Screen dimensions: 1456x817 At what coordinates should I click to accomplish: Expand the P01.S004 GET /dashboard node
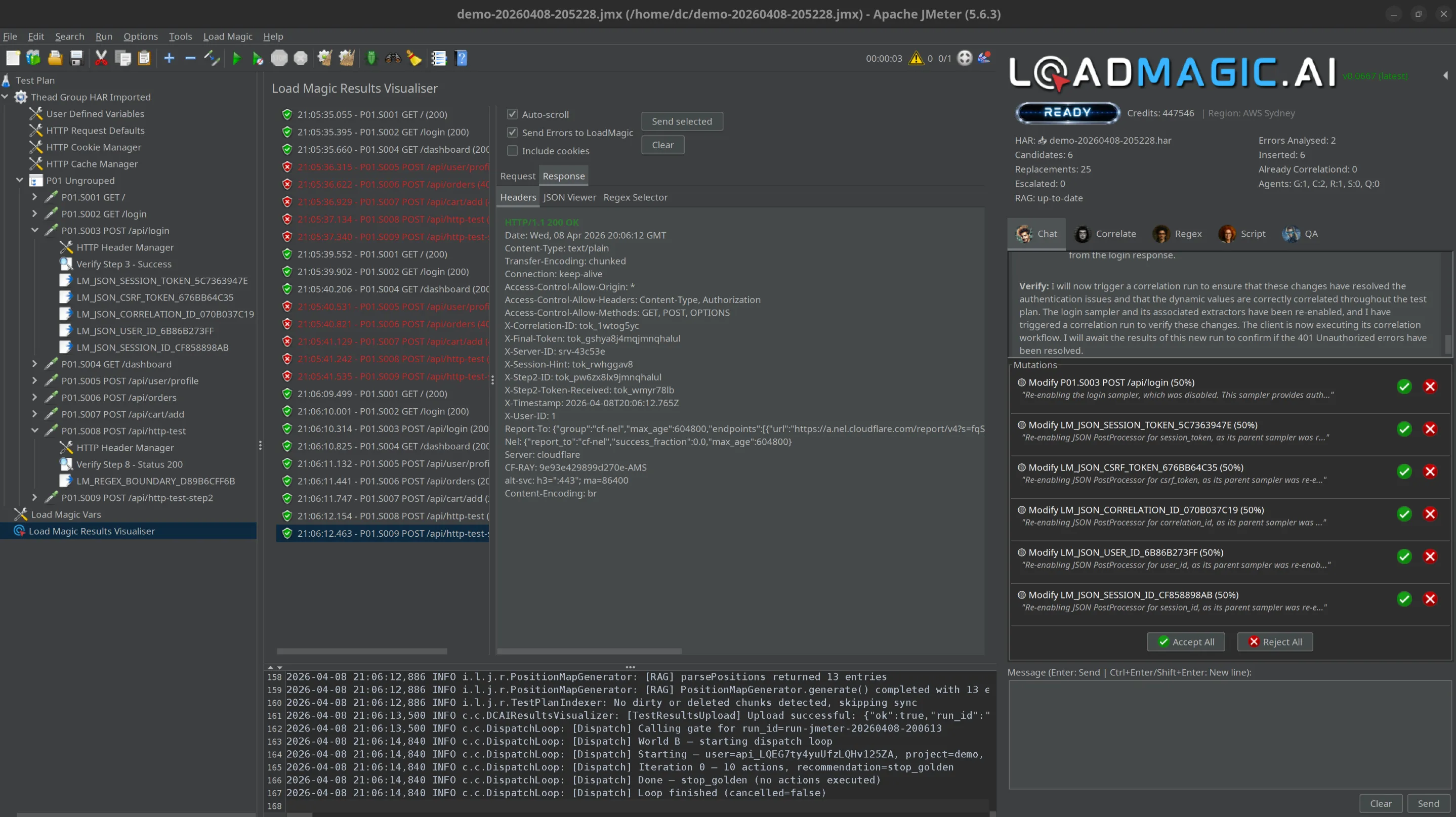point(34,364)
